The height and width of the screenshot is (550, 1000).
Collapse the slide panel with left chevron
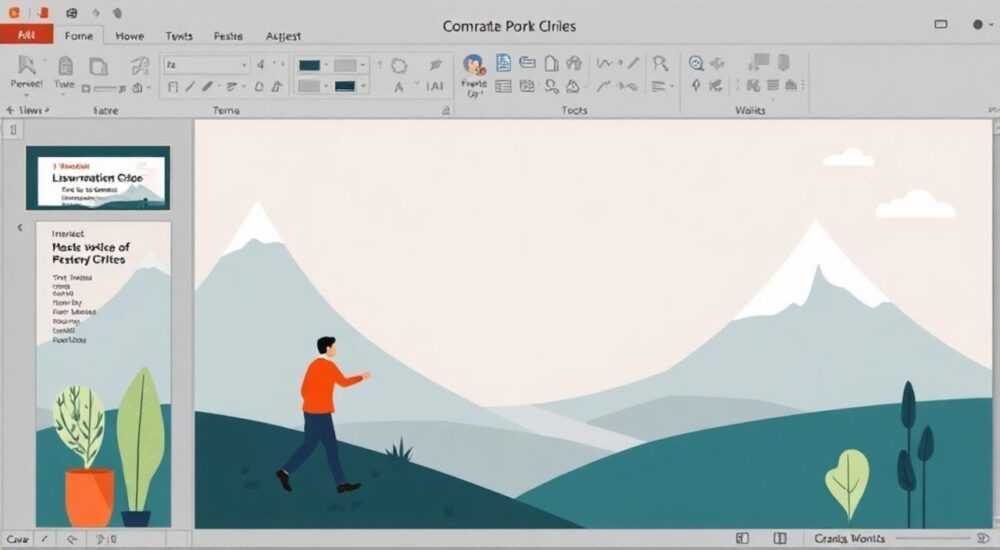coord(20,227)
